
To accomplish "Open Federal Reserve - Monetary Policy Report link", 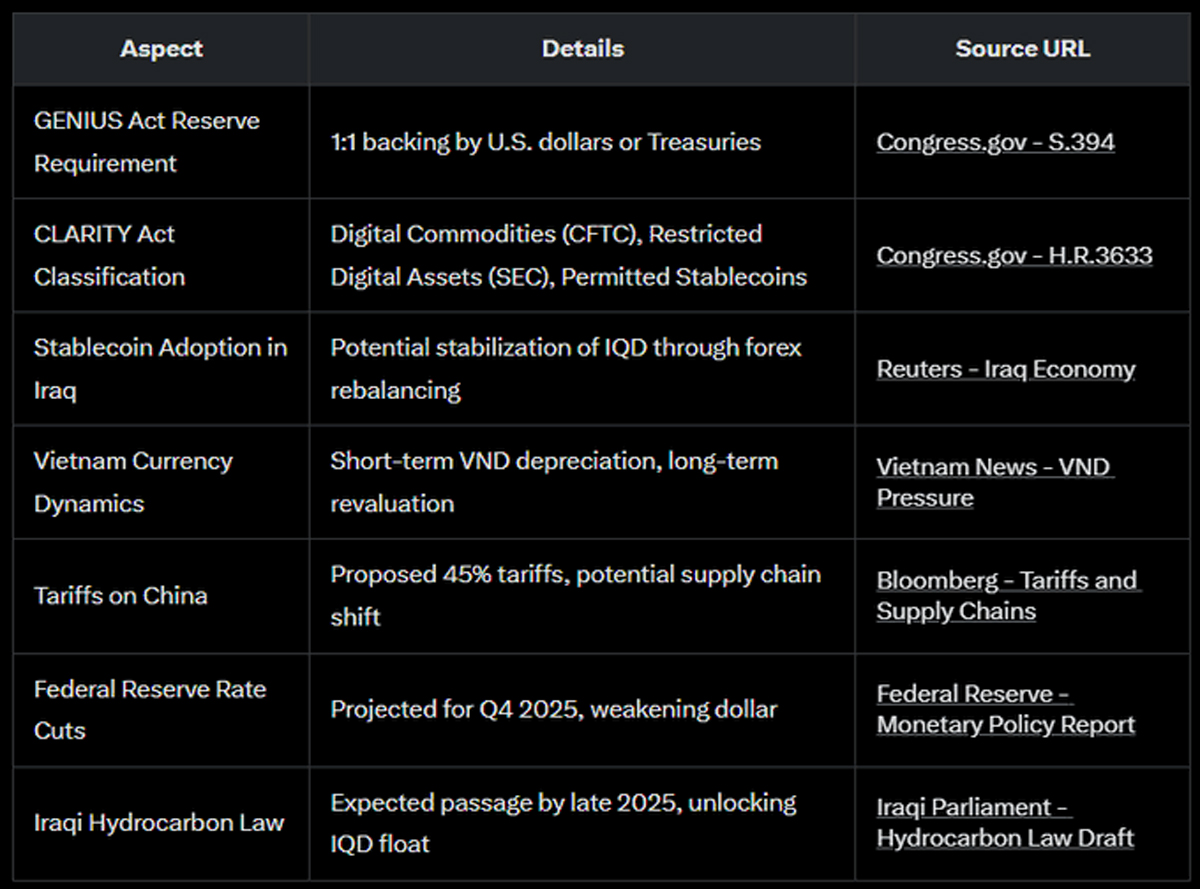I will point(1005,709).
